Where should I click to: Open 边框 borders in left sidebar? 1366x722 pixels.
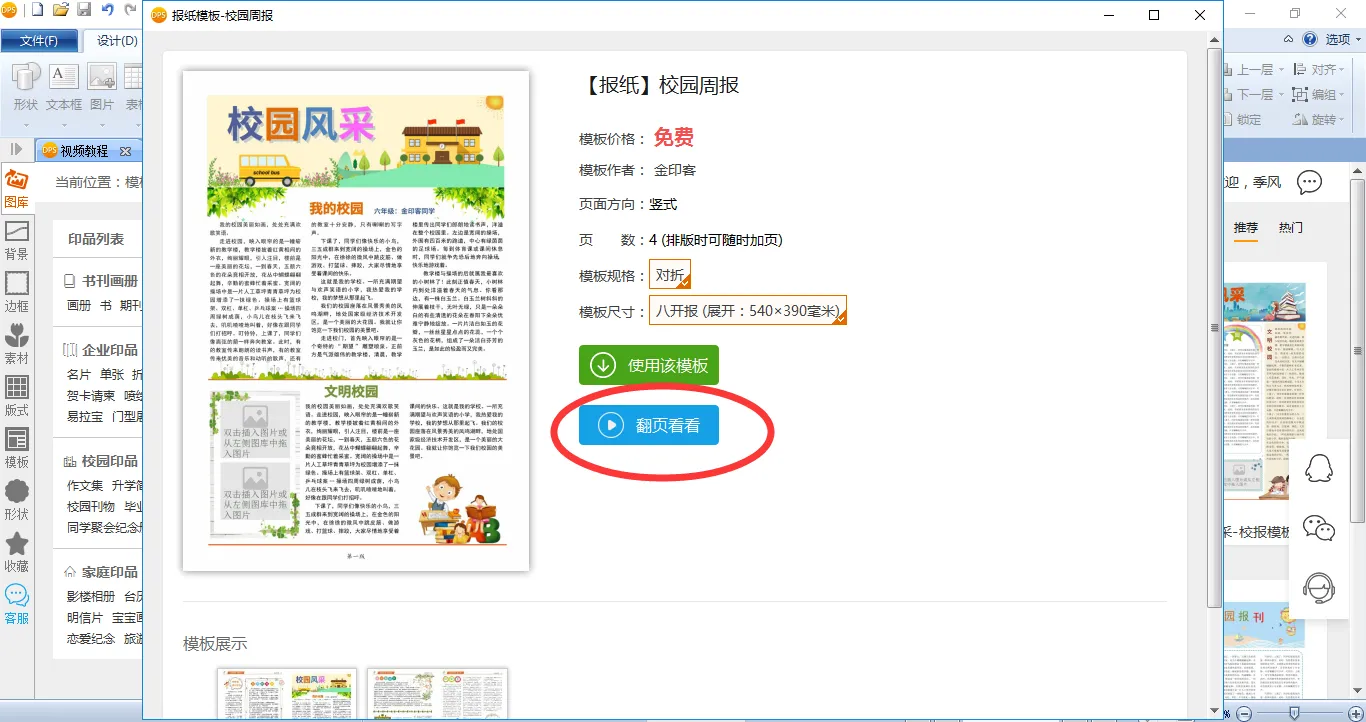[x=16, y=293]
